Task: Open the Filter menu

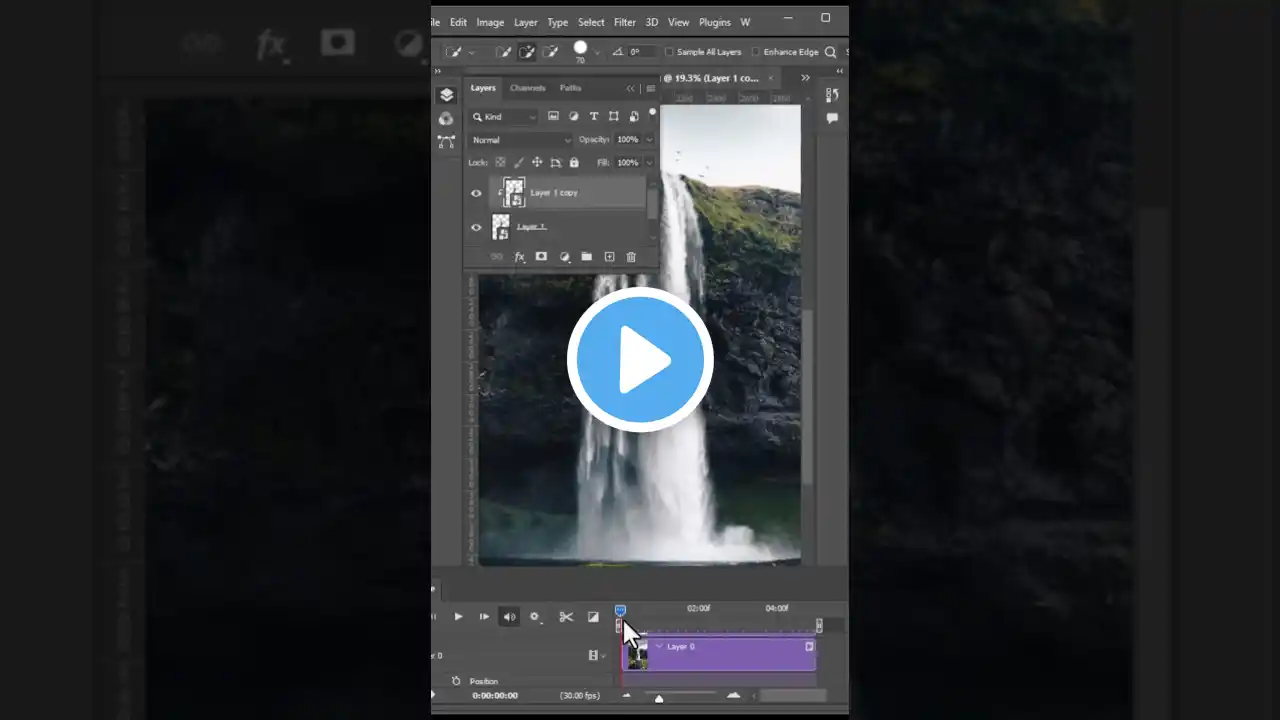Action: click(x=625, y=22)
